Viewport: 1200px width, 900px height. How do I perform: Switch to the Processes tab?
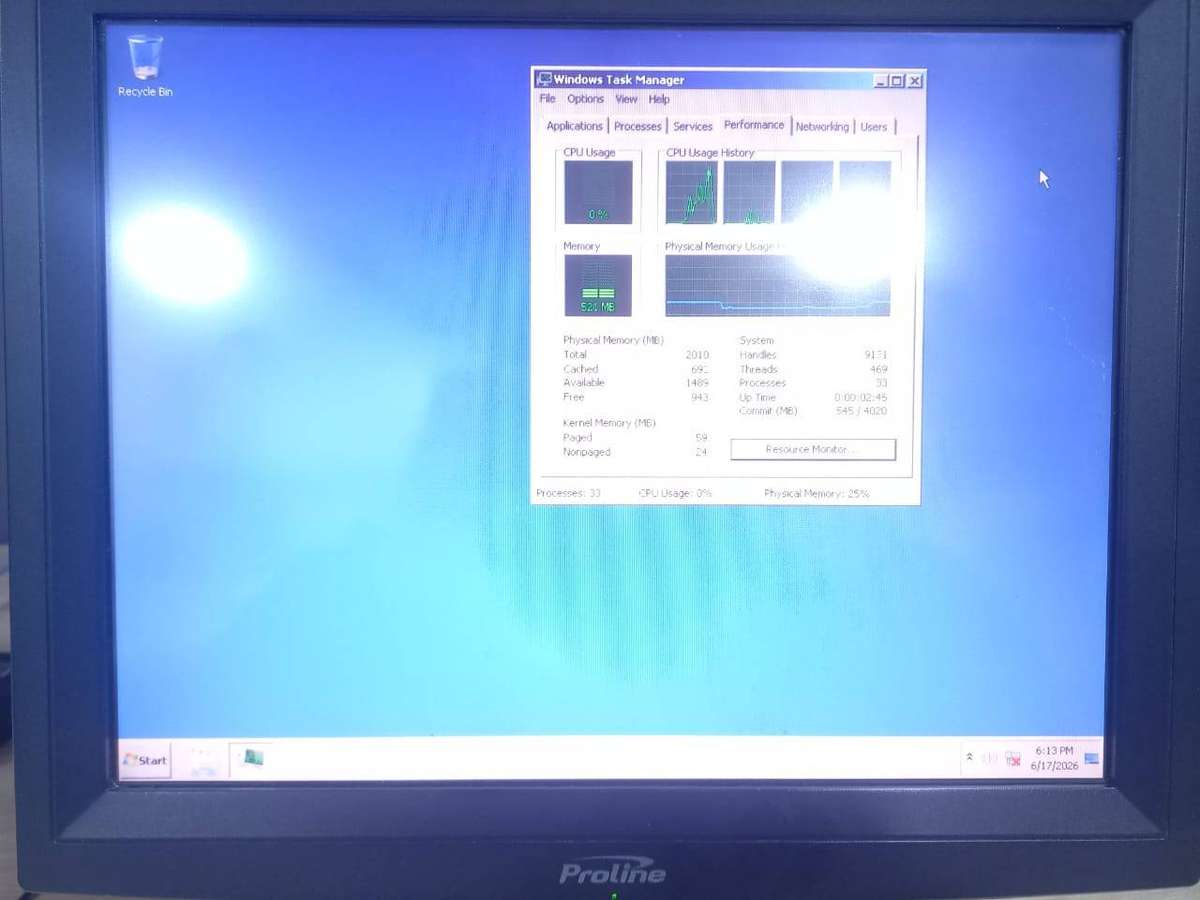tap(638, 126)
